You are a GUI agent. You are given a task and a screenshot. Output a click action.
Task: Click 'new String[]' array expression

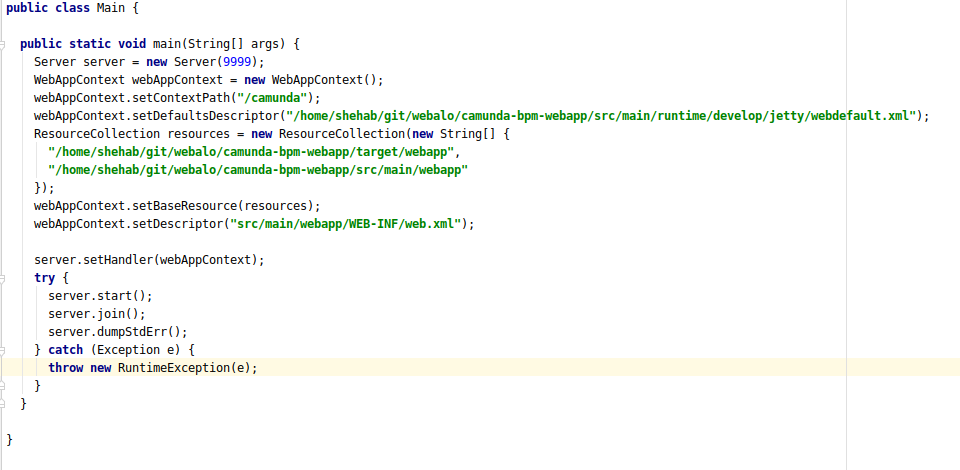point(454,134)
